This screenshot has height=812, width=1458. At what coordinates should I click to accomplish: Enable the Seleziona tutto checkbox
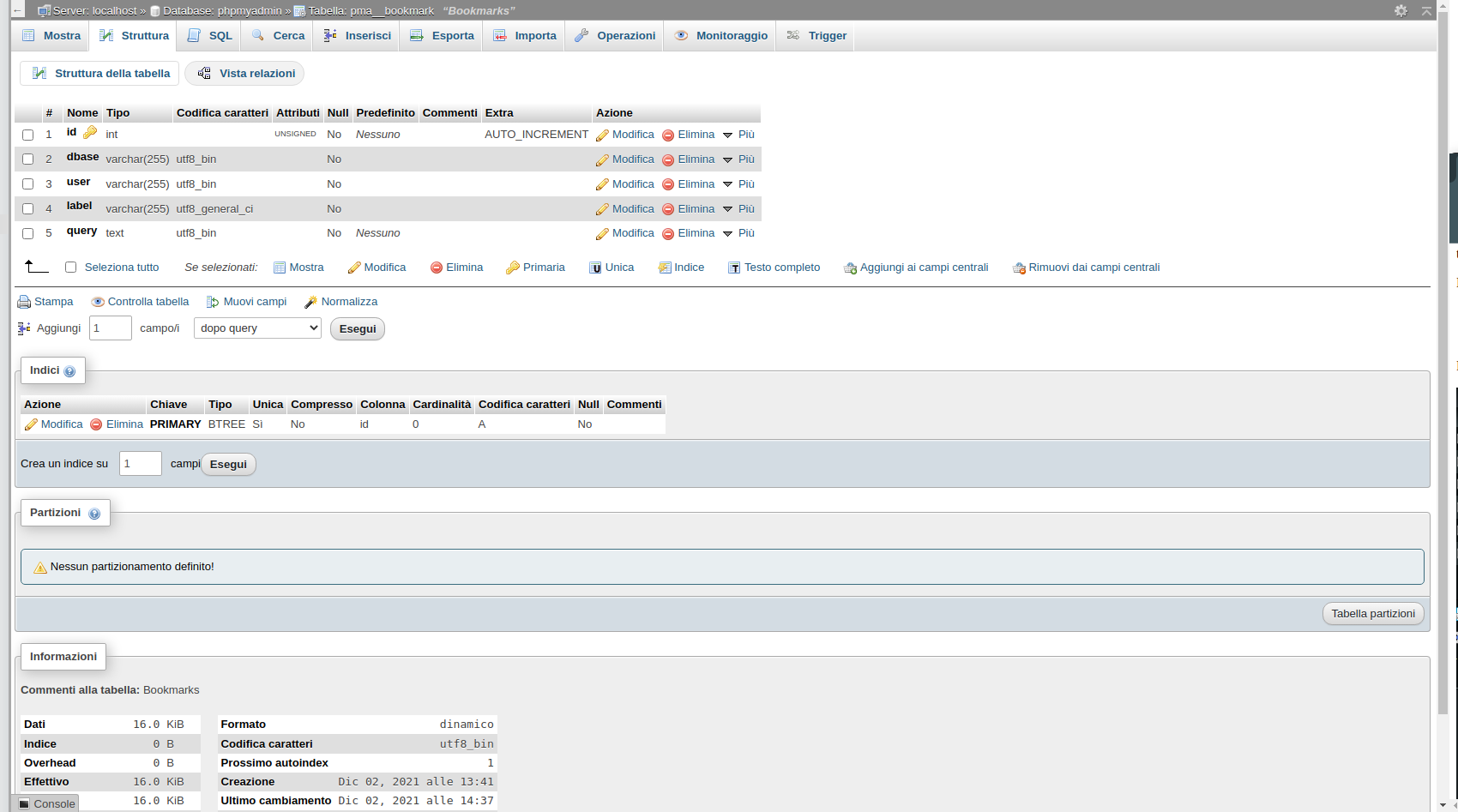[x=71, y=268]
